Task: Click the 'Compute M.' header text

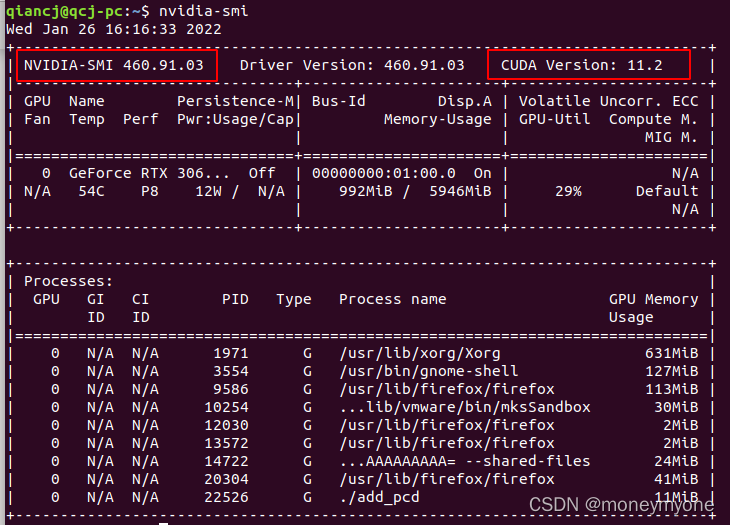Action: point(654,120)
